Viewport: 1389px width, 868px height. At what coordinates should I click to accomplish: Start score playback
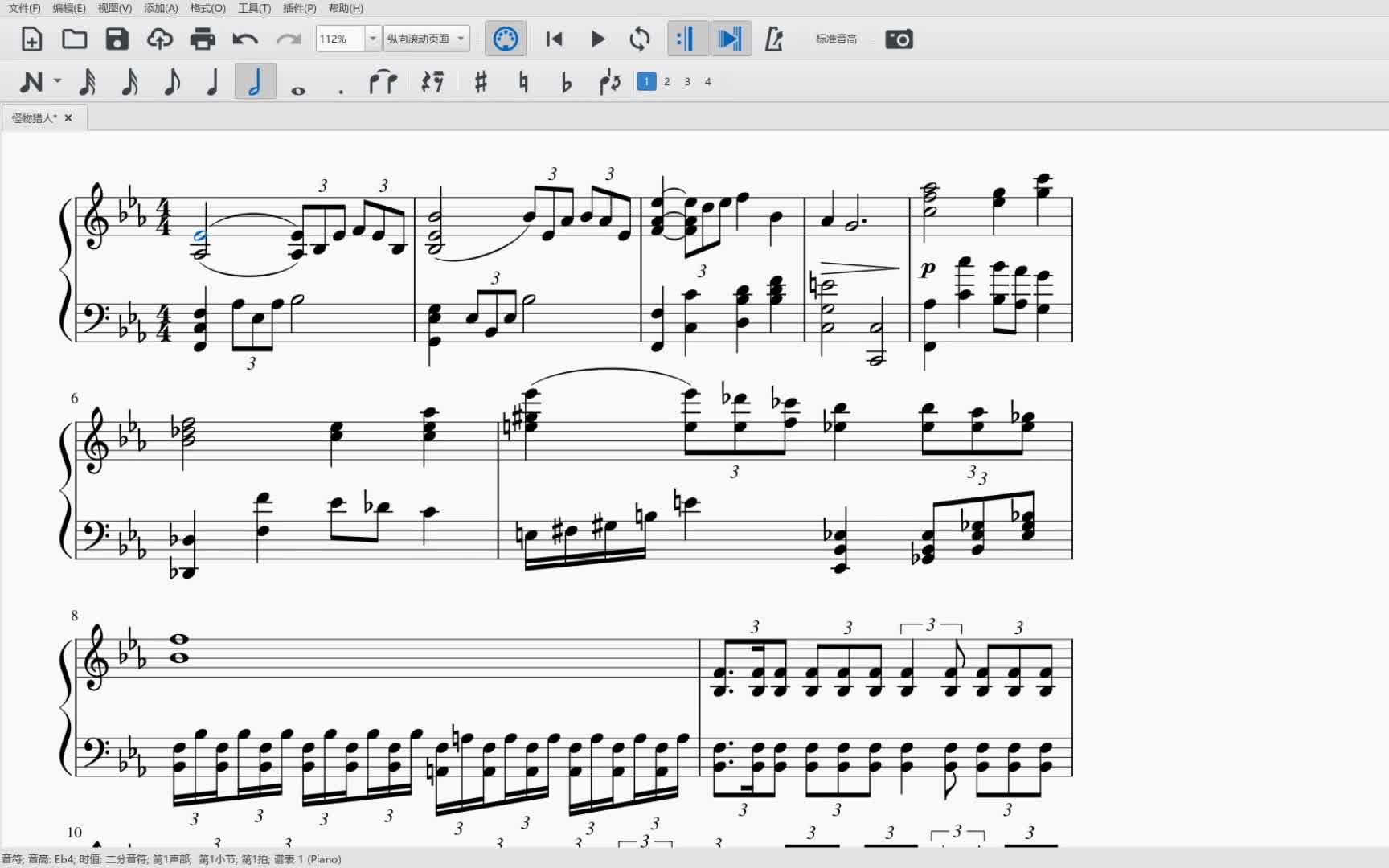597,39
